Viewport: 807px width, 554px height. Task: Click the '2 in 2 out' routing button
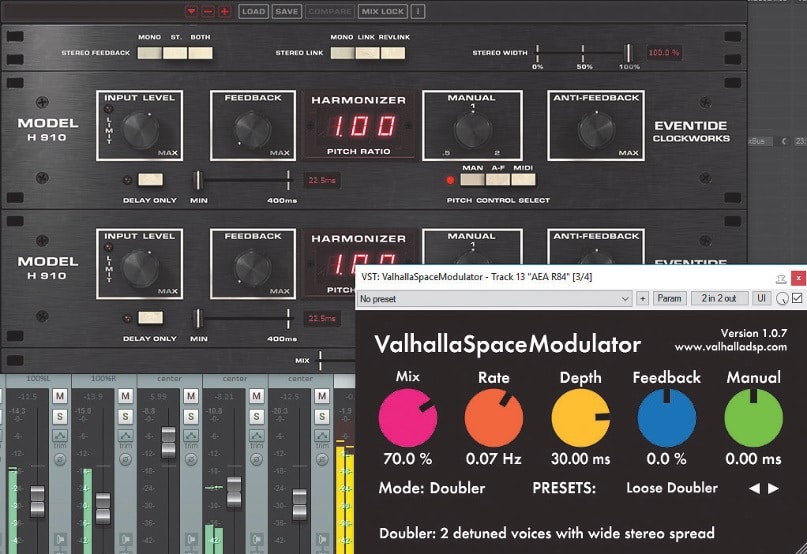pyautogui.click(x=719, y=299)
